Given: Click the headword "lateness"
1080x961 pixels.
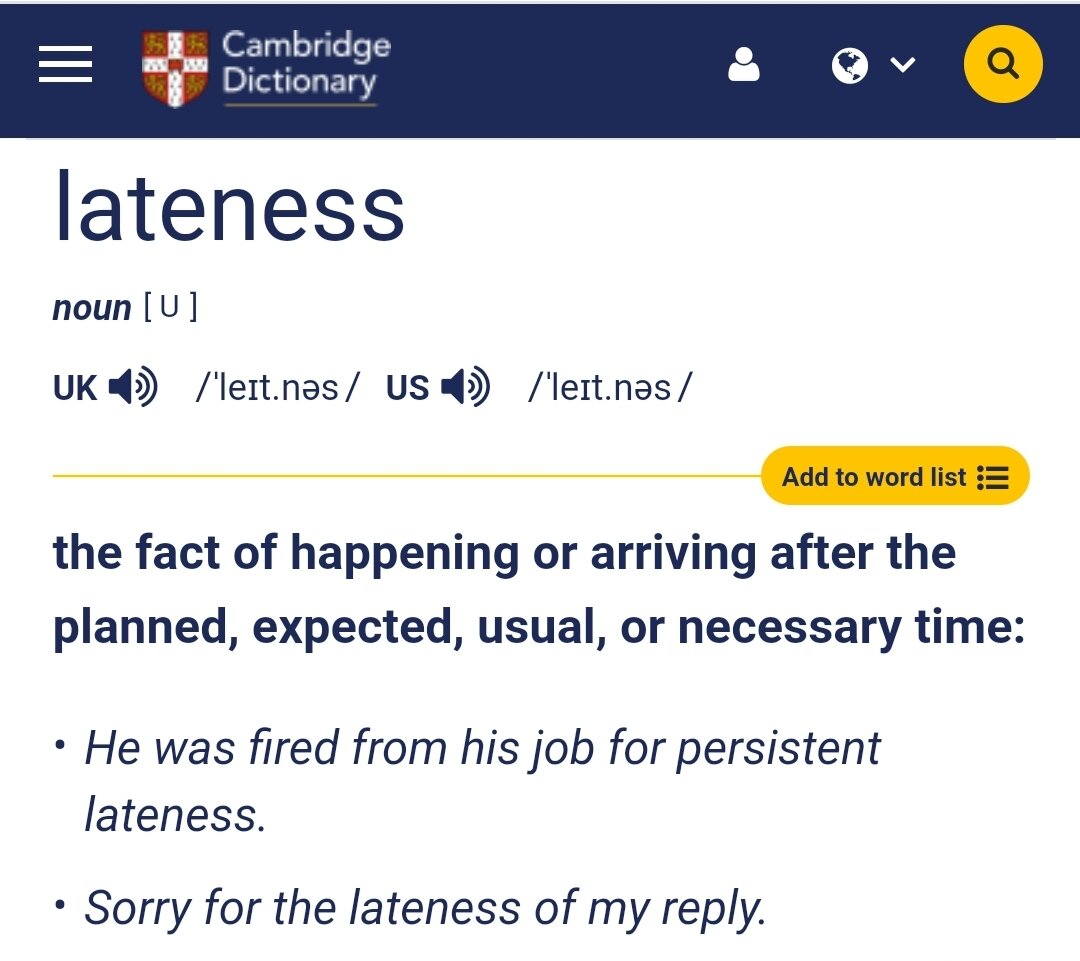Looking at the screenshot, I should click(229, 208).
